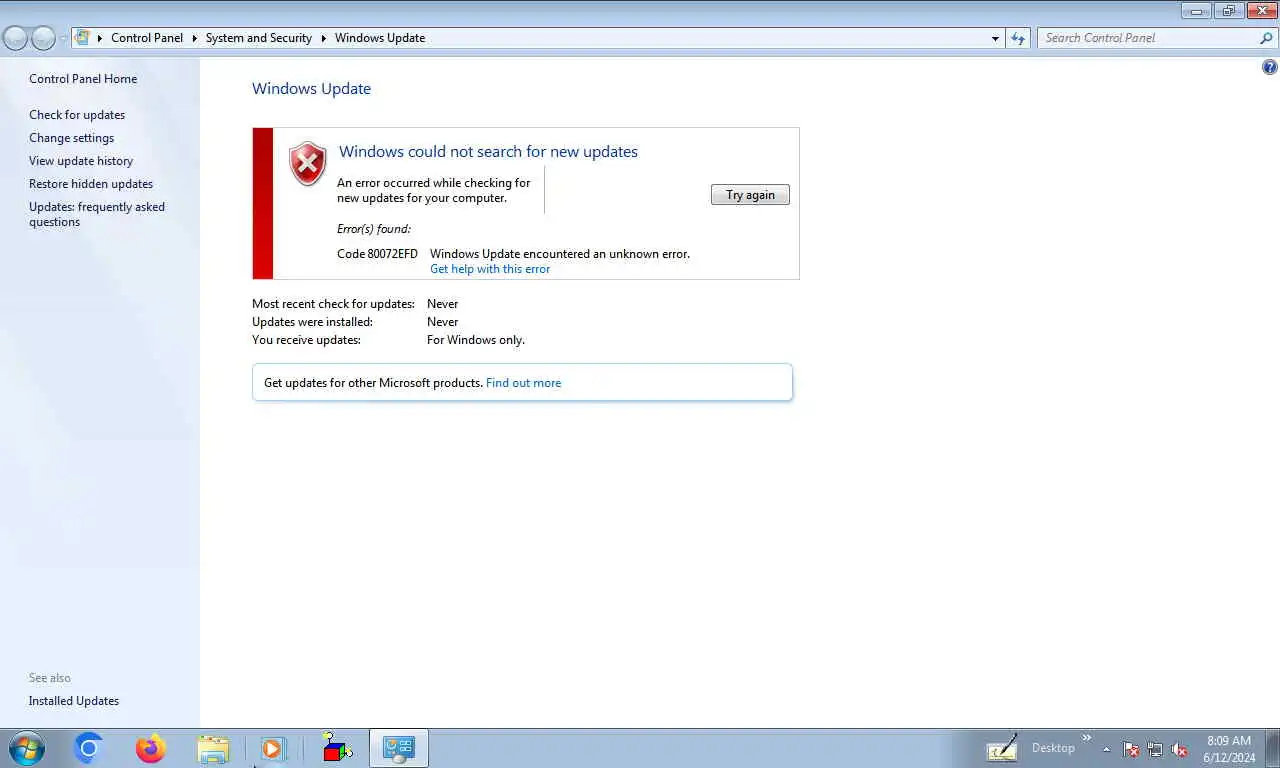The width and height of the screenshot is (1280, 768).
Task: Open the blue Help question mark icon
Action: (1270, 68)
